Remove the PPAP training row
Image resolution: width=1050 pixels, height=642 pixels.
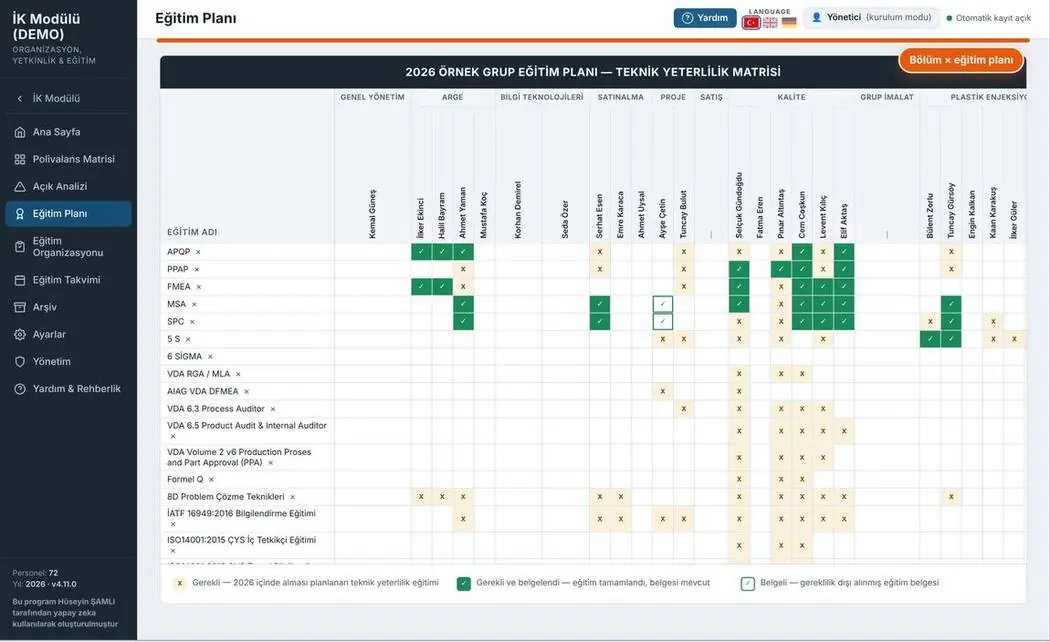point(197,270)
